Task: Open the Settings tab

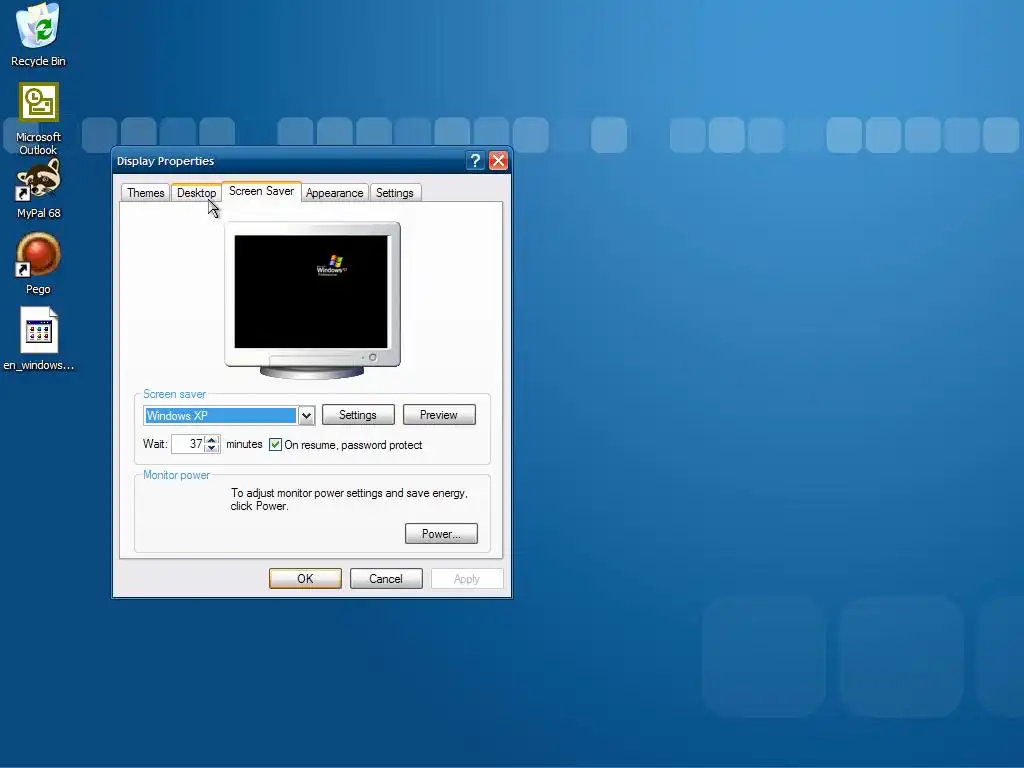Action: pos(394,193)
